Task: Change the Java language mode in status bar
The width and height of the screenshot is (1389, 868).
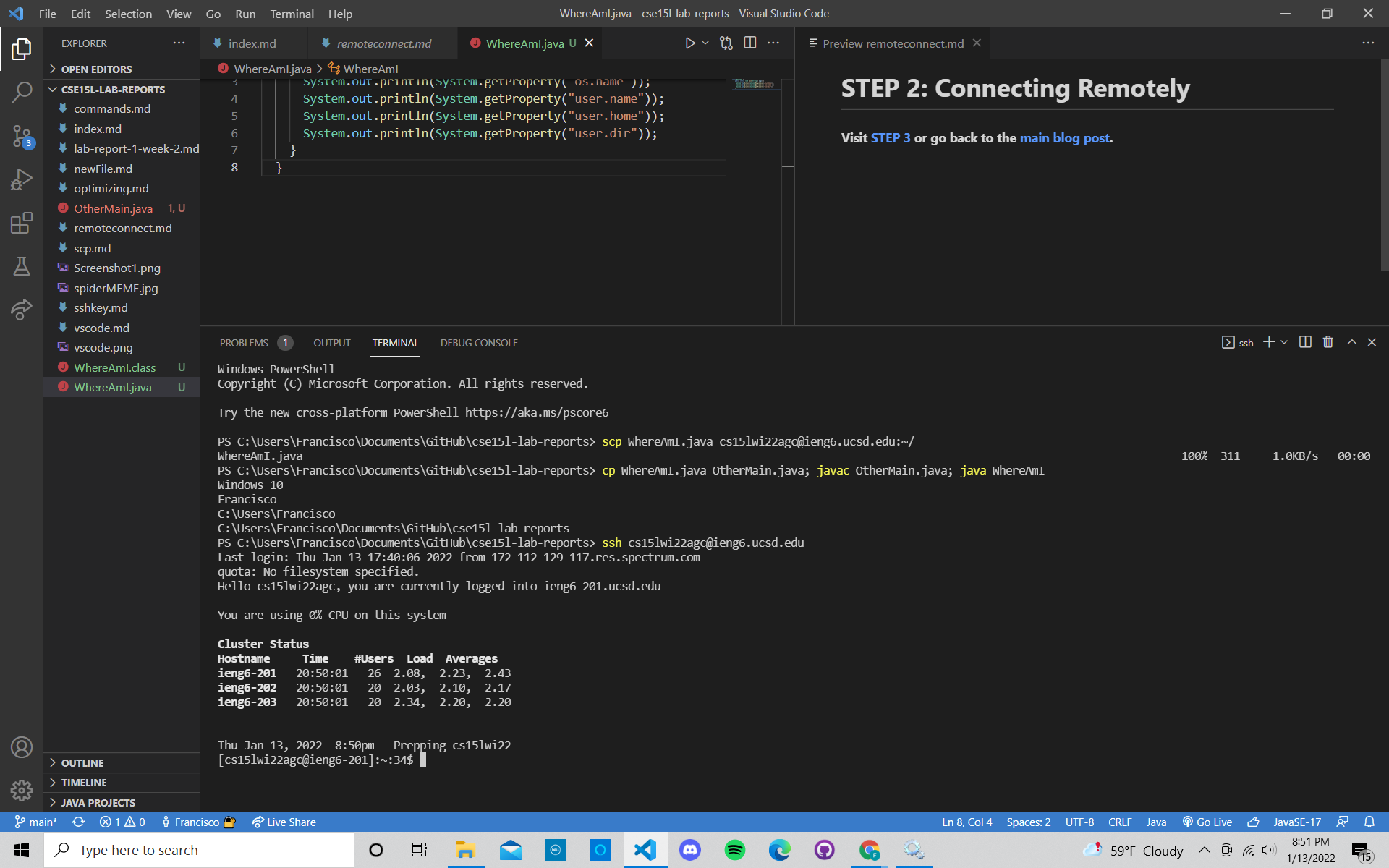Action: point(1156,822)
